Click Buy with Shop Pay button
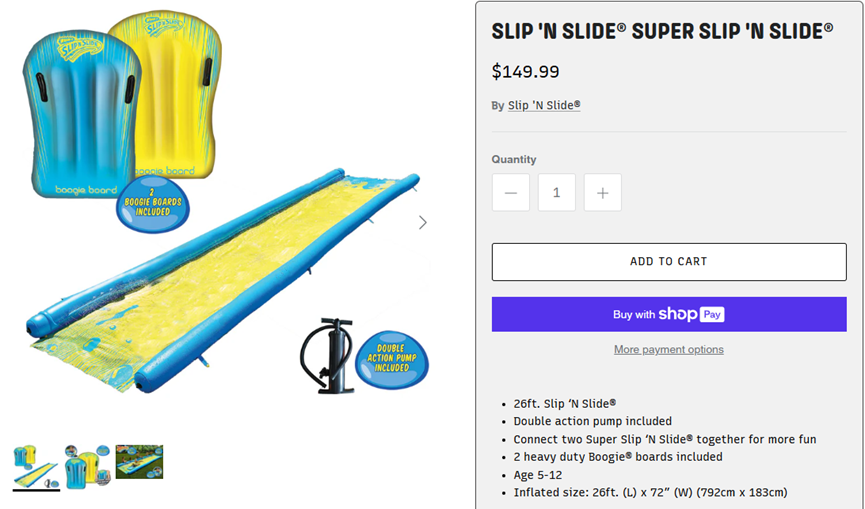 click(x=669, y=314)
